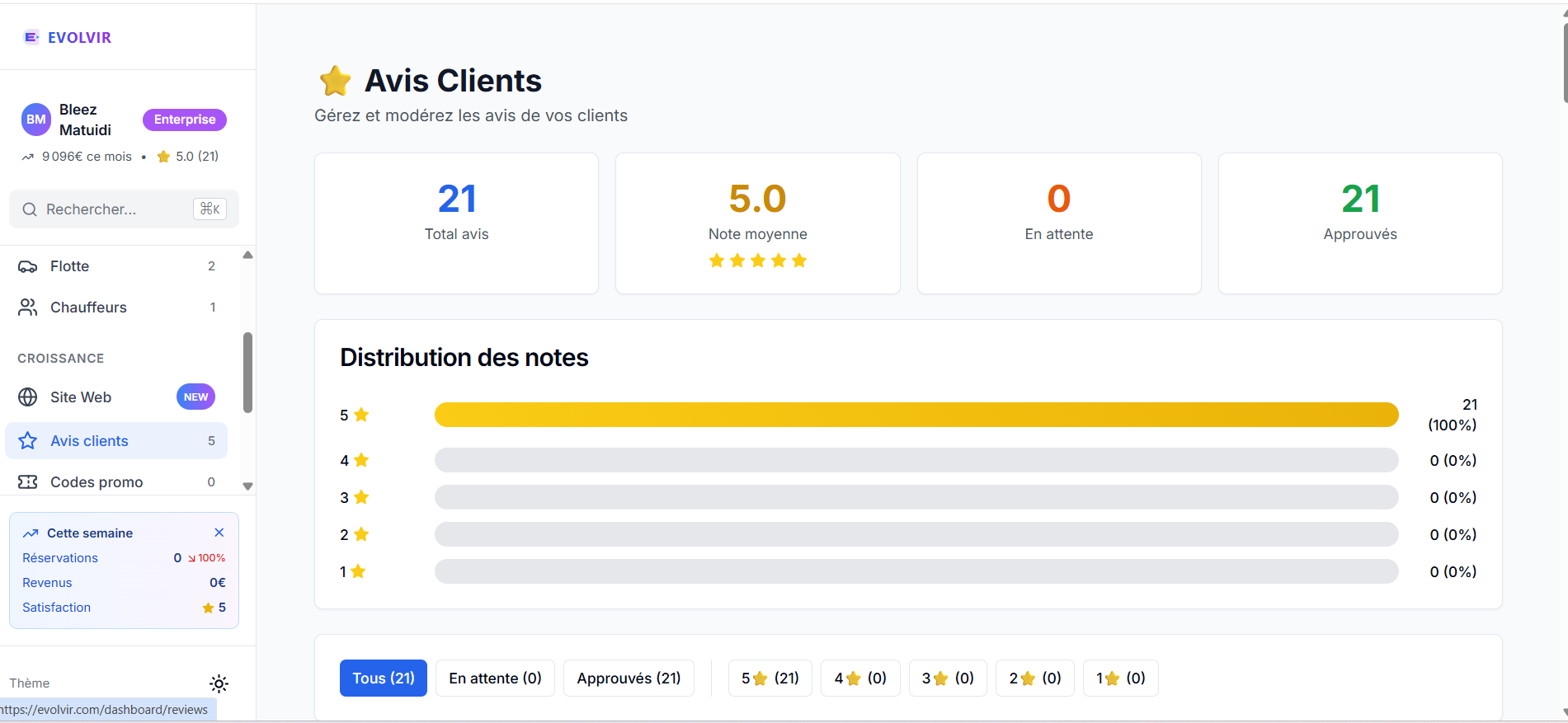Screen dimensions: 1568x723
Task: Click the 1-star distribution bar
Action: point(916,571)
